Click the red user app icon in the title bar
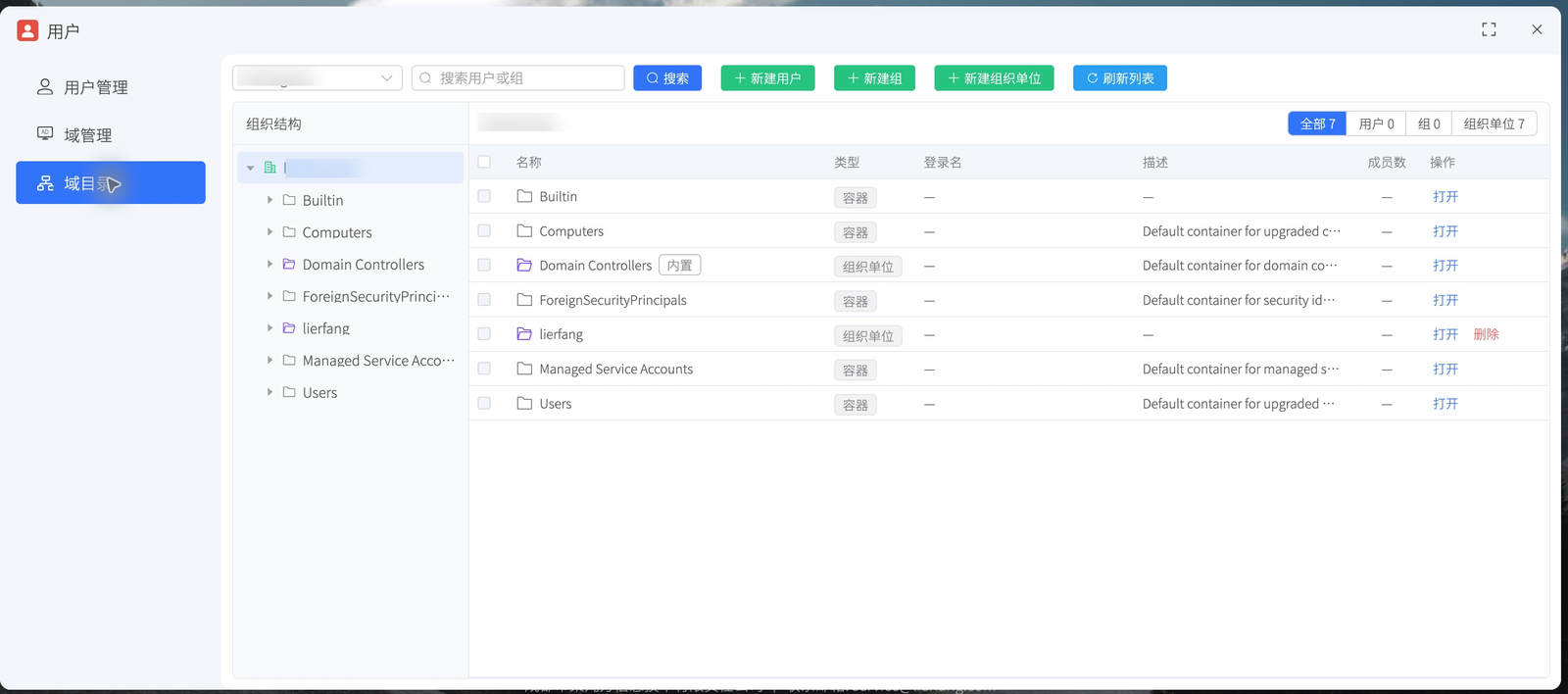This screenshot has height=694, width=1568. 27,30
